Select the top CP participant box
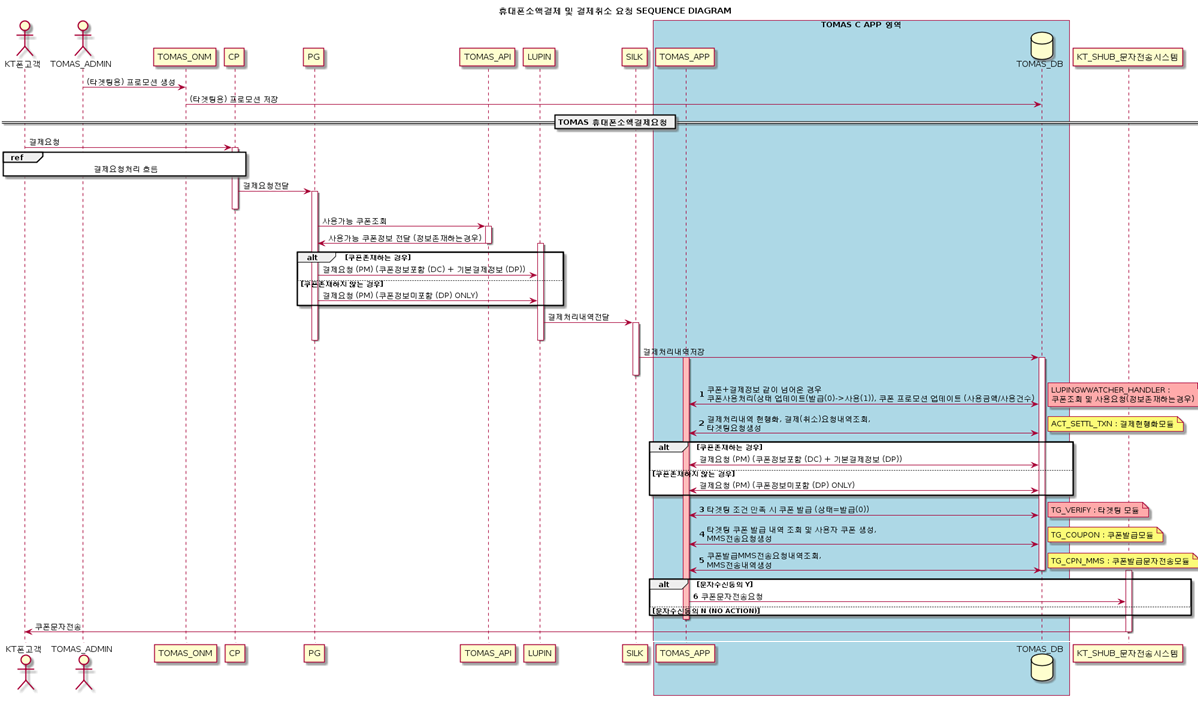This screenshot has width=1198, height=701. (x=234, y=57)
